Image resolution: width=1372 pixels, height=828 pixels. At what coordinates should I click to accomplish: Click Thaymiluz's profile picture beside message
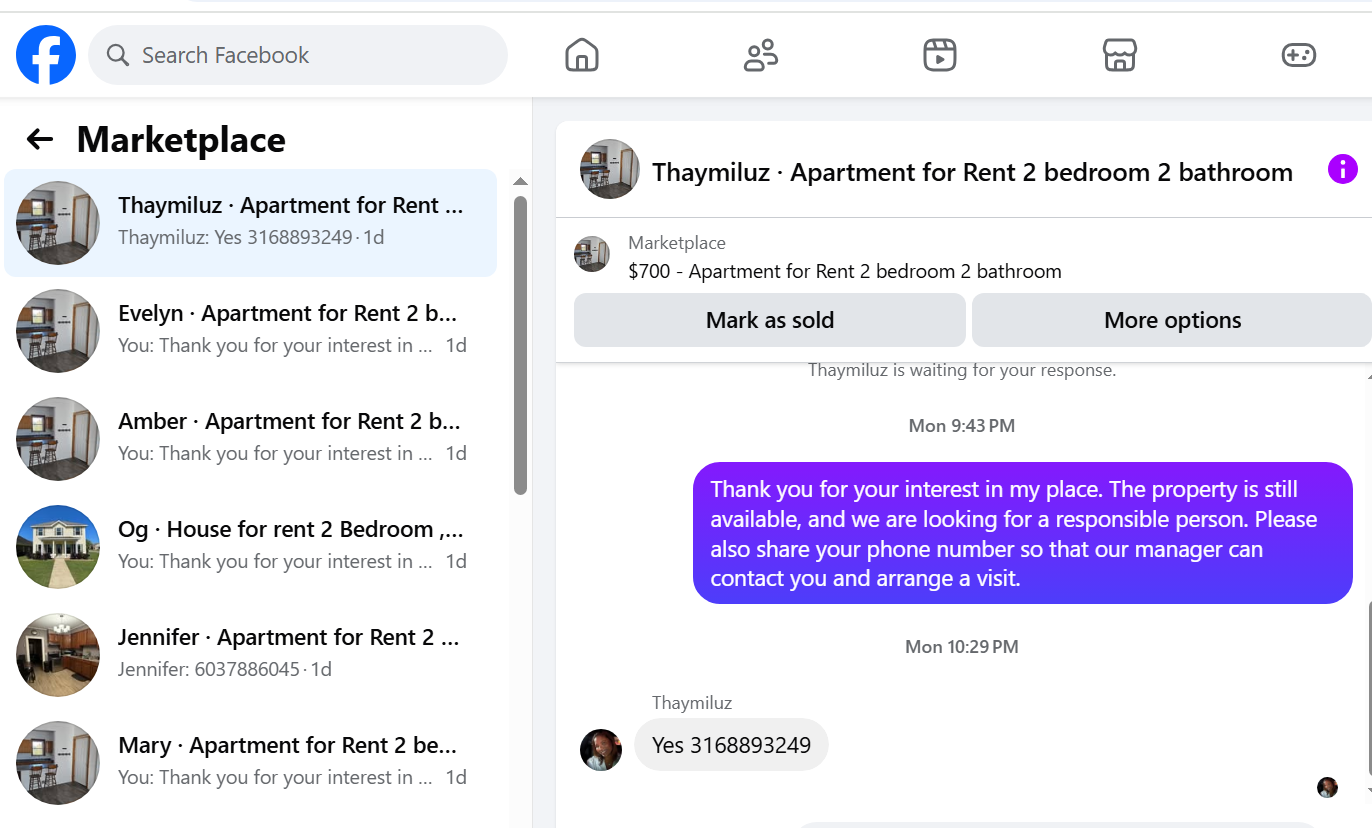[x=601, y=750]
